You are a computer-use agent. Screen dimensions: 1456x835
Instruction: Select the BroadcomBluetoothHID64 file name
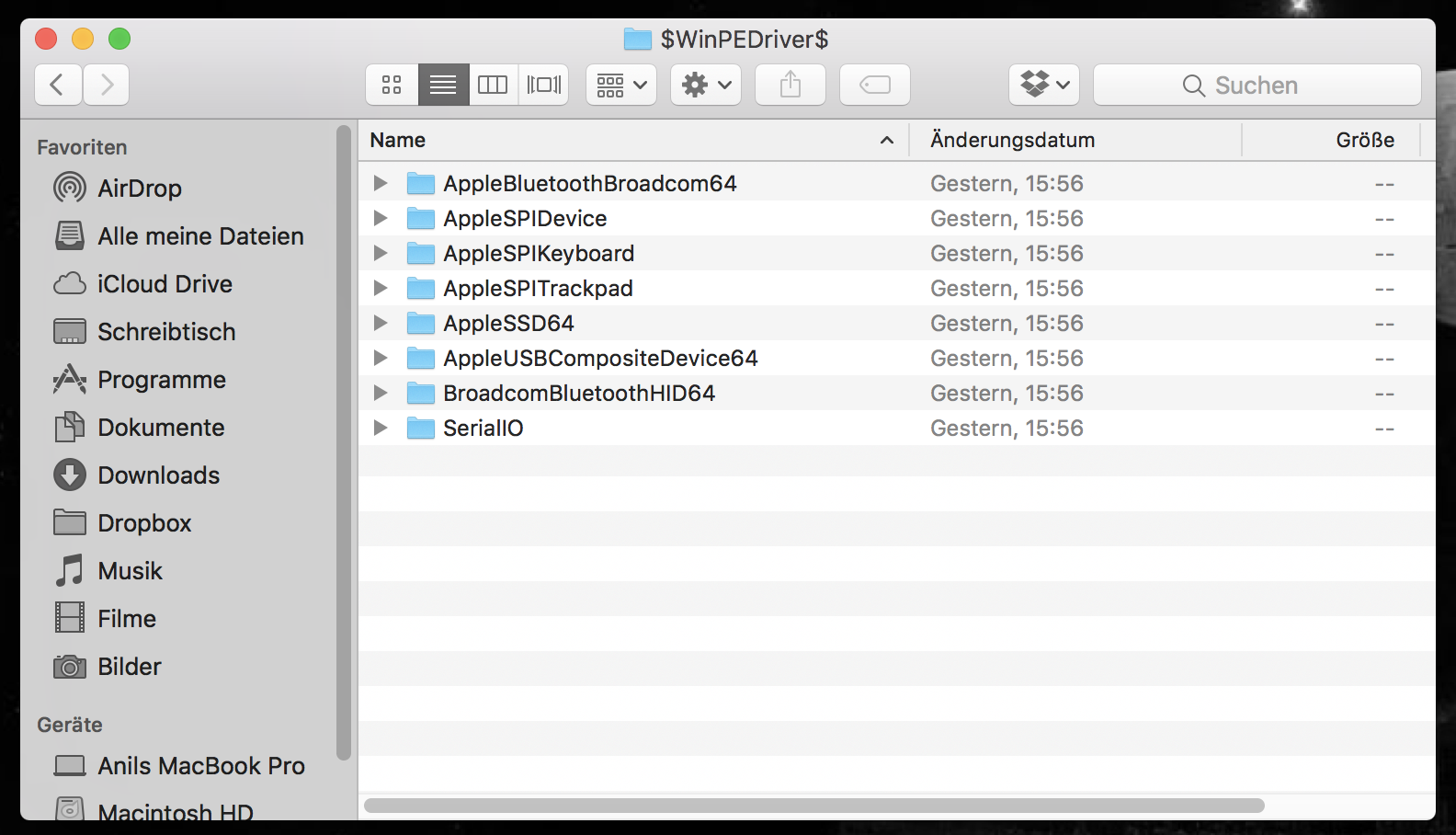(x=579, y=393)
